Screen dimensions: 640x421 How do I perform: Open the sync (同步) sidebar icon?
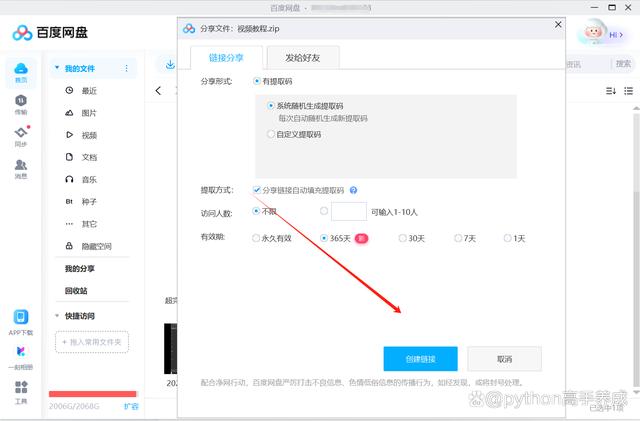pyautogui.click(x=21, y=132)
